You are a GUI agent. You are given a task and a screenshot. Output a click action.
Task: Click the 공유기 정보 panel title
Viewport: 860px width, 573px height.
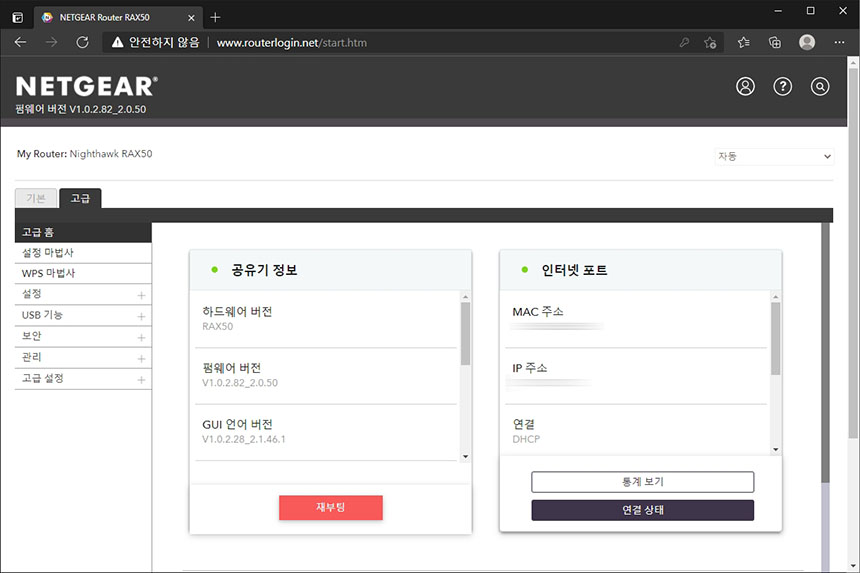coord(264,270)
